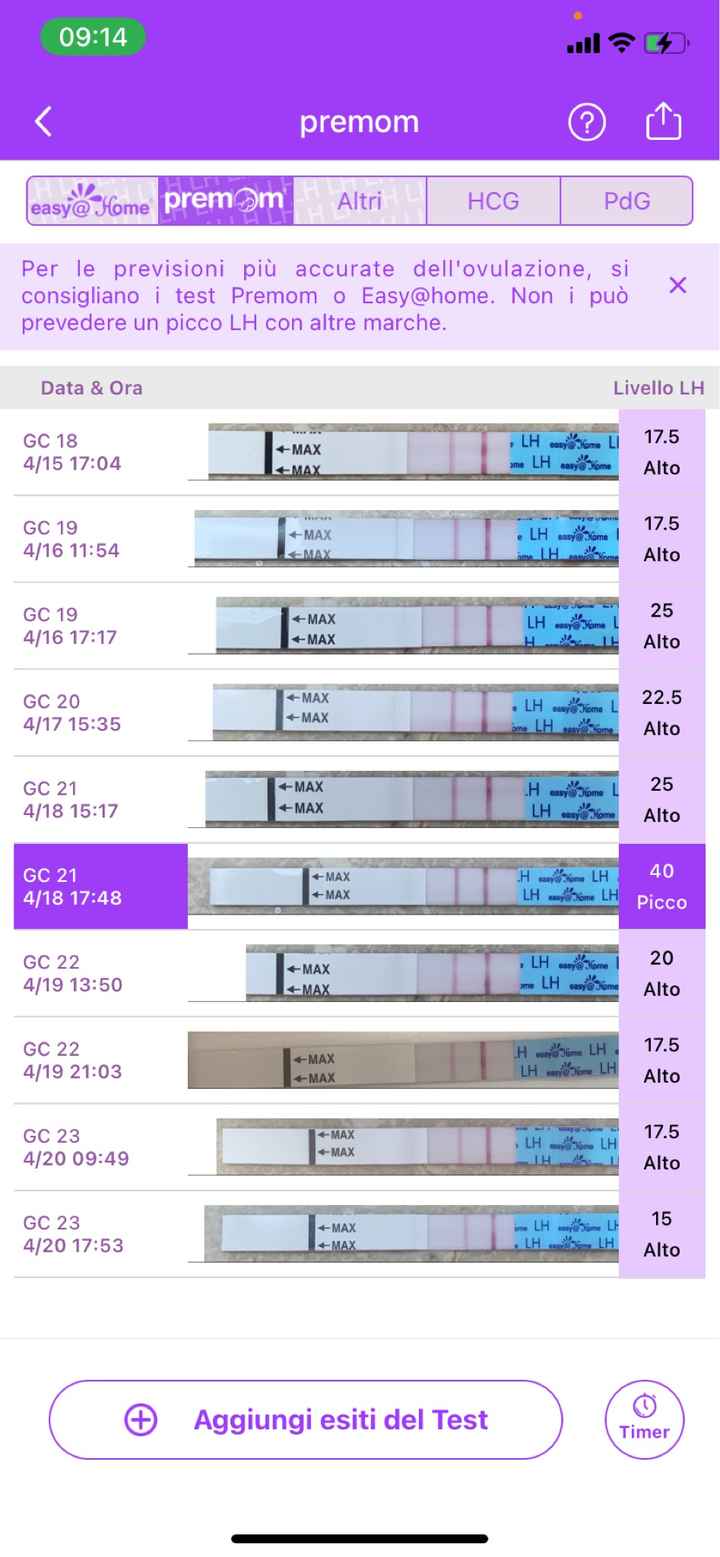Image resolution: width=720 pixels, height=1557 pixels.
Task: Tap the LH level 22.5 Alto cell
Action: tap(661, 712)
